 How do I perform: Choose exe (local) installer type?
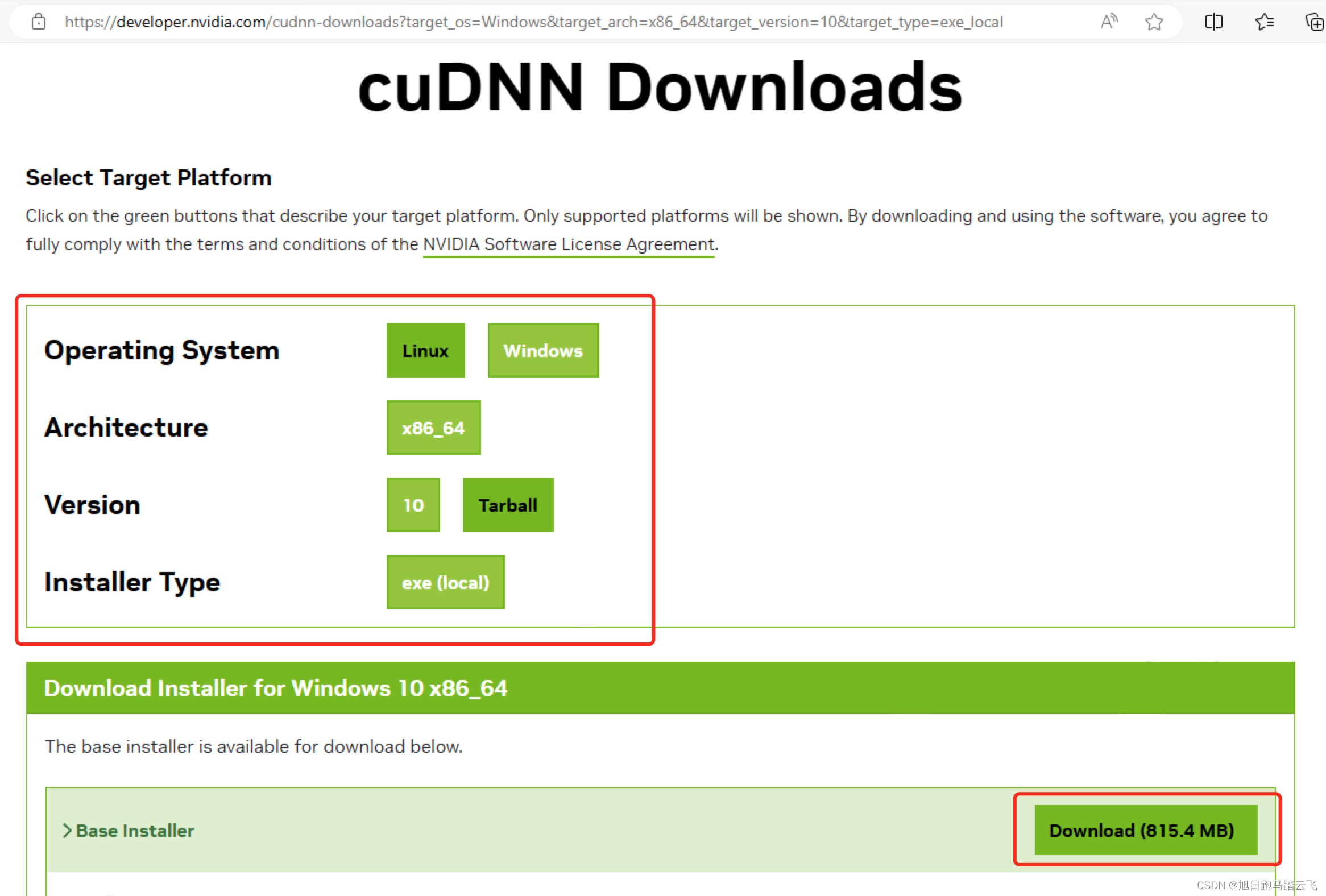[x=445, y=582]
